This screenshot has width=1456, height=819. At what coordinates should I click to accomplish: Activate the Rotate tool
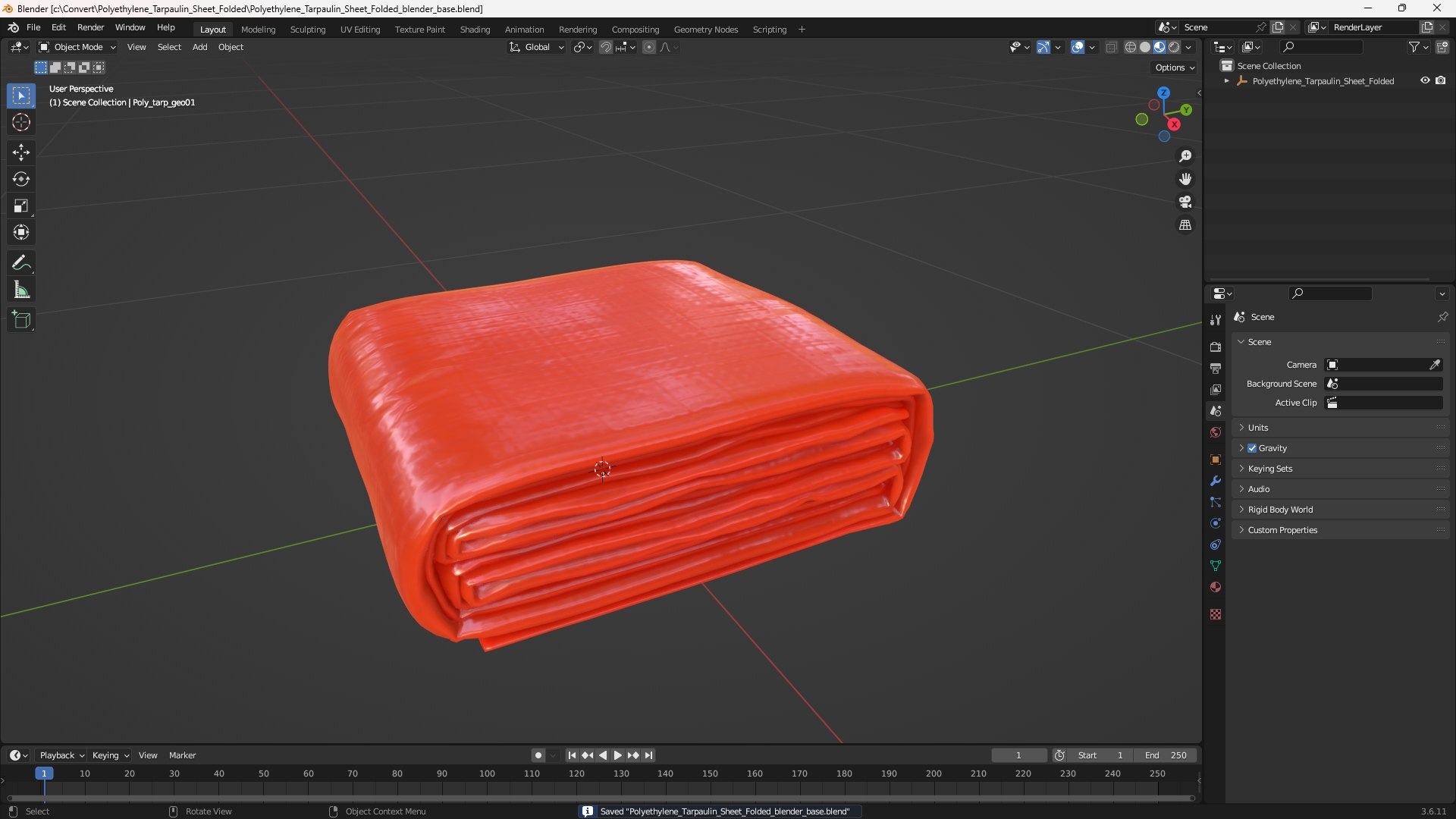pyautogui.click(x=21, y=179)
